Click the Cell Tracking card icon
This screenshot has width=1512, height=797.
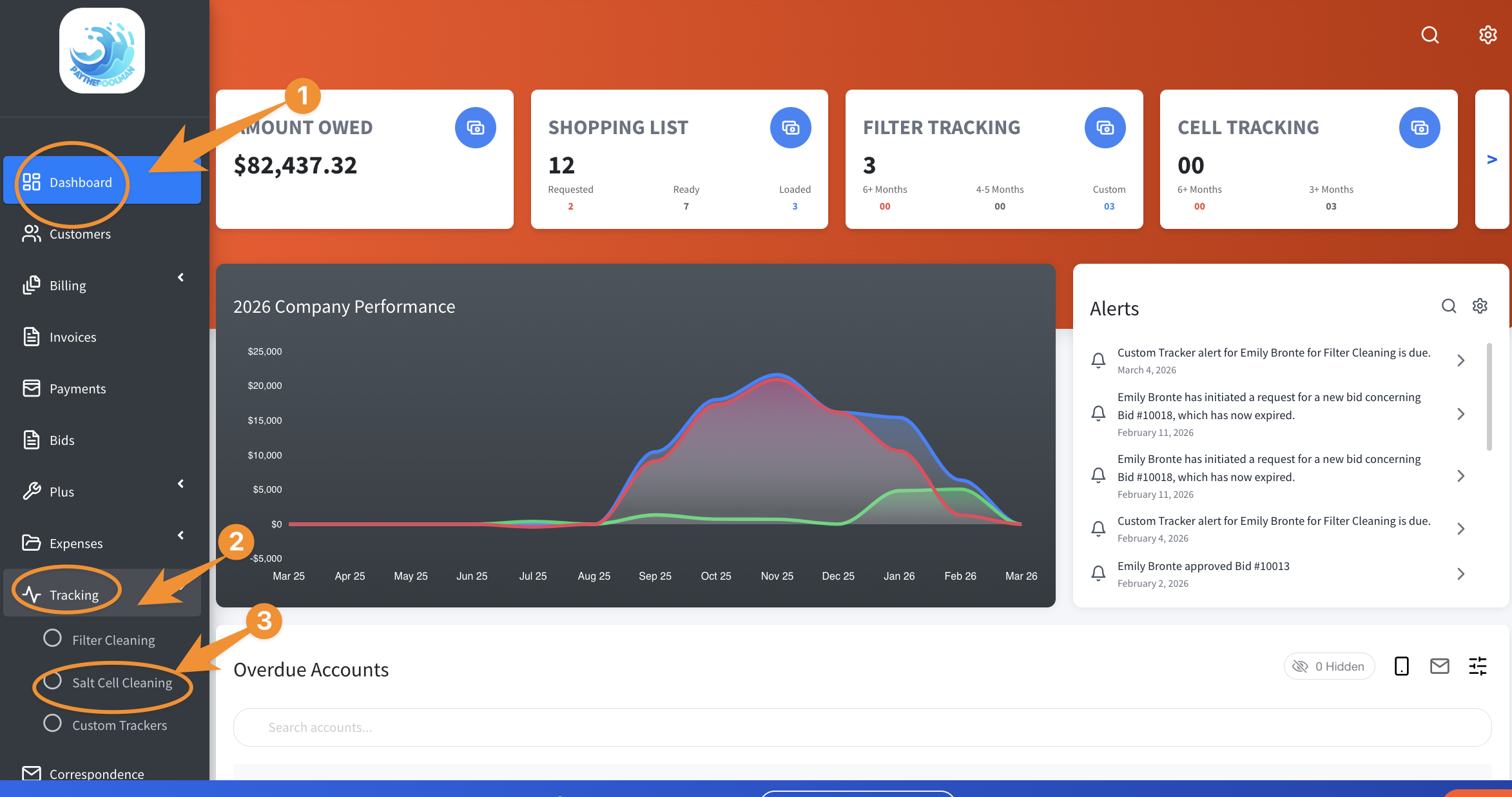pos(1419,128)
